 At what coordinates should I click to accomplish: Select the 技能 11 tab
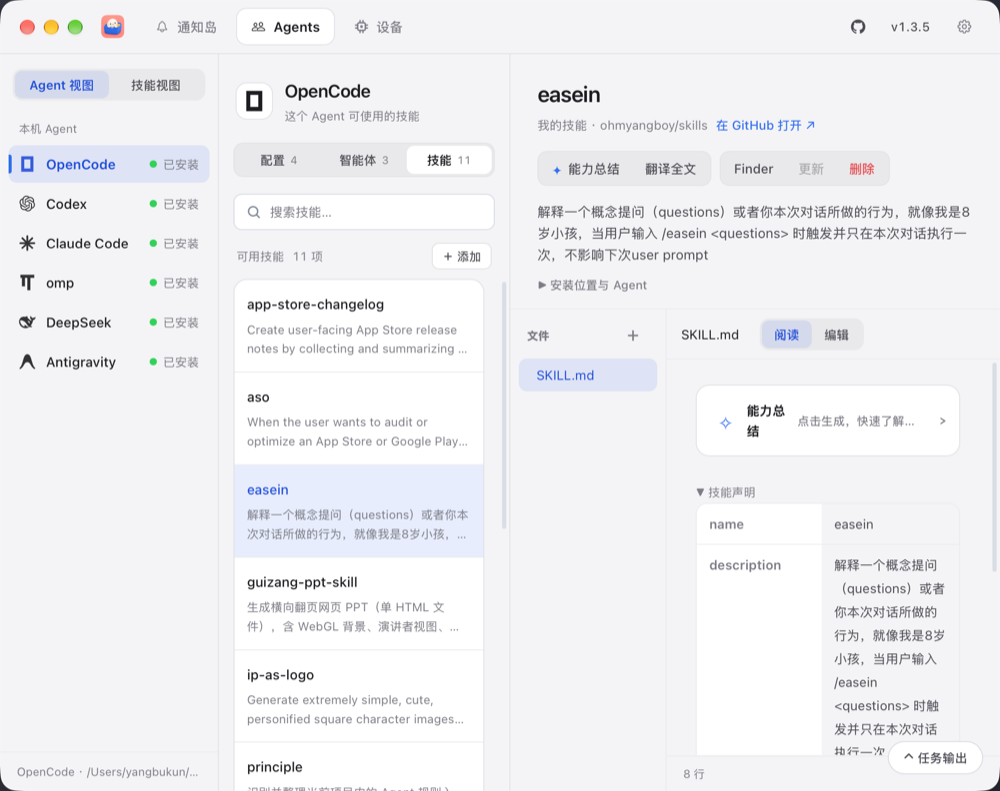[x=449, y=160]
